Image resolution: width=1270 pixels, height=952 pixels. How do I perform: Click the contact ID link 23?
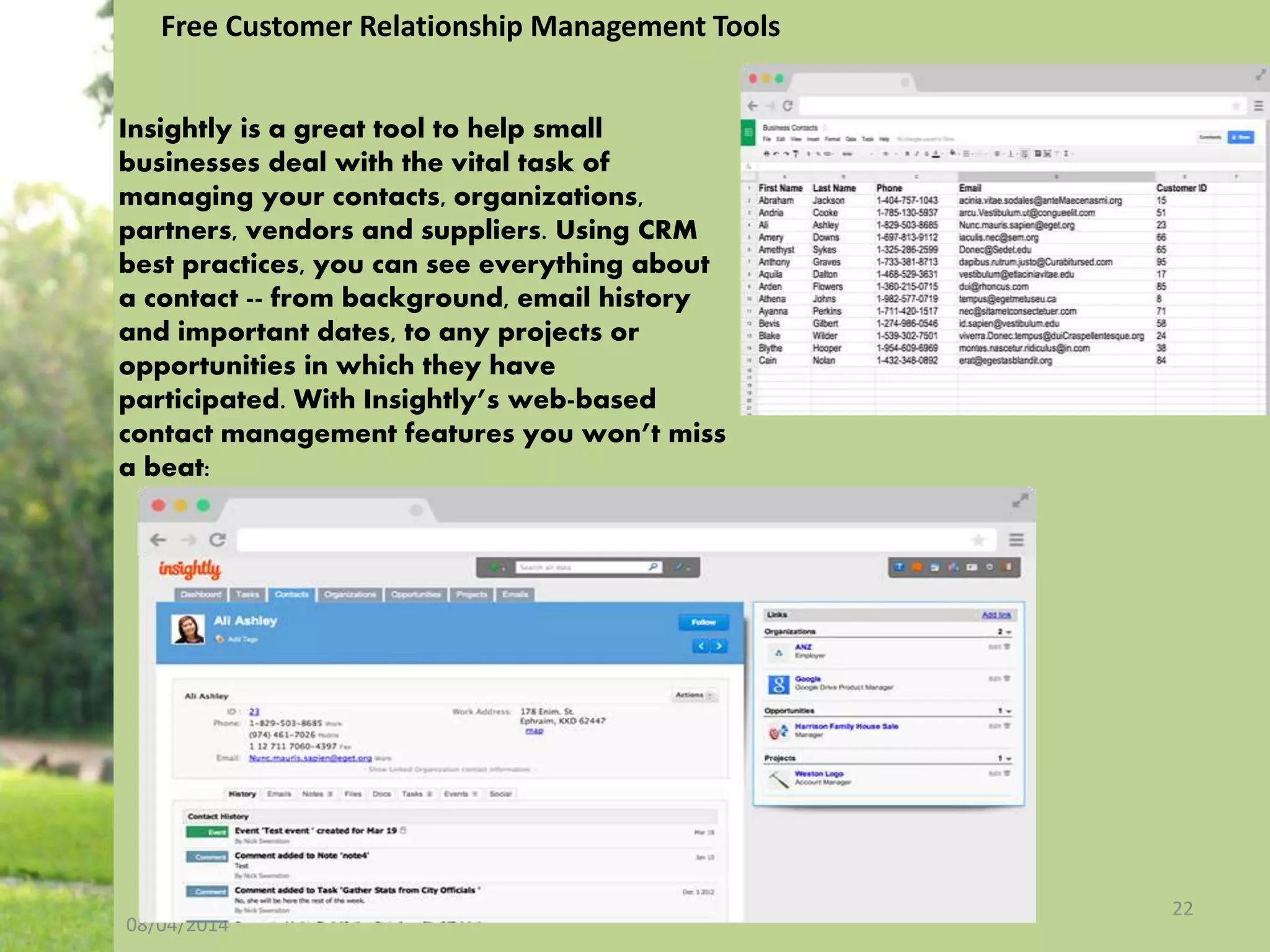[x=254, y=712]
